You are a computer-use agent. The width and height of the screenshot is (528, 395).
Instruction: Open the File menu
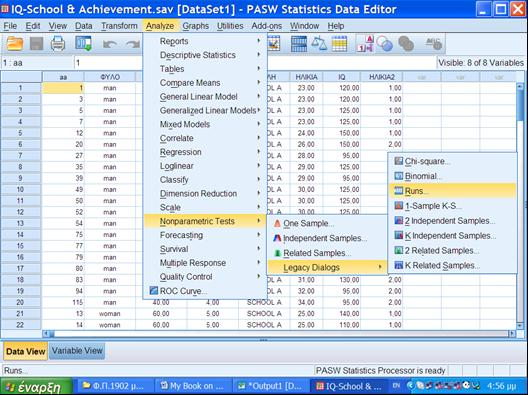(10, 26)
